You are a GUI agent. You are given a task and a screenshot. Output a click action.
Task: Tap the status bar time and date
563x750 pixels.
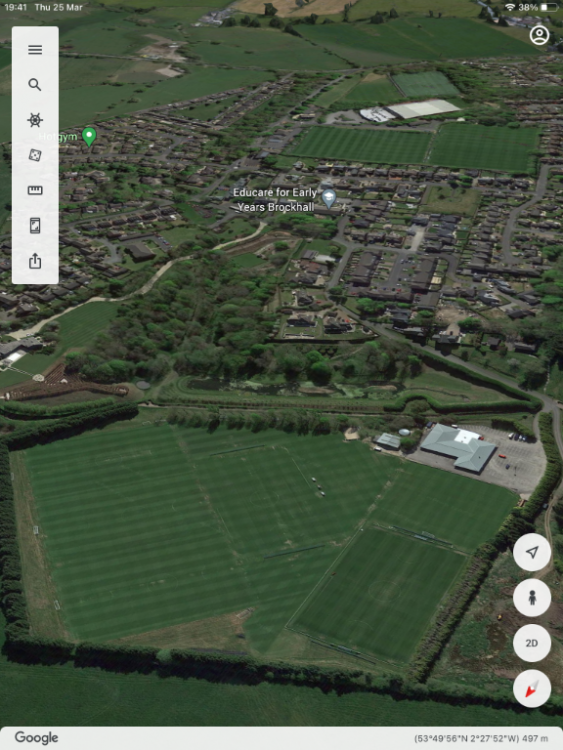43,7
